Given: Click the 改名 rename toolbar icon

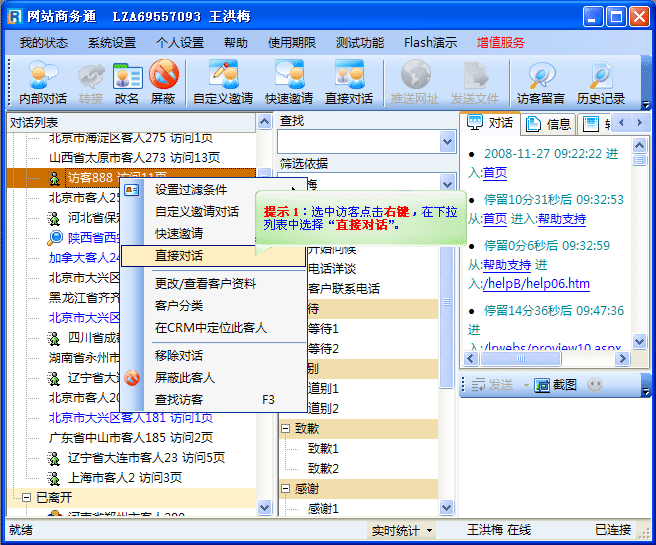Looking at the screenshot, I should 127,81.
